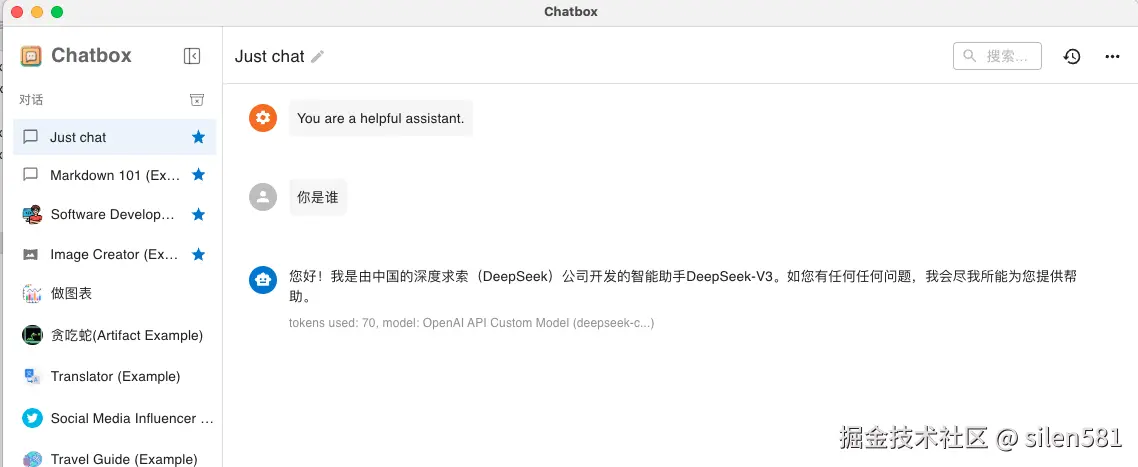Open the 贪吃蛇 Artifact Example conversation

point(115,335)
